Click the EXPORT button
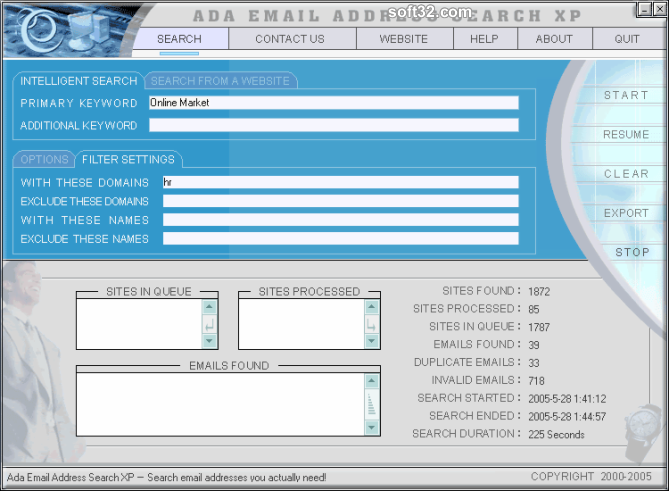Viewport: 669px width, 491px height. (626, 213)
